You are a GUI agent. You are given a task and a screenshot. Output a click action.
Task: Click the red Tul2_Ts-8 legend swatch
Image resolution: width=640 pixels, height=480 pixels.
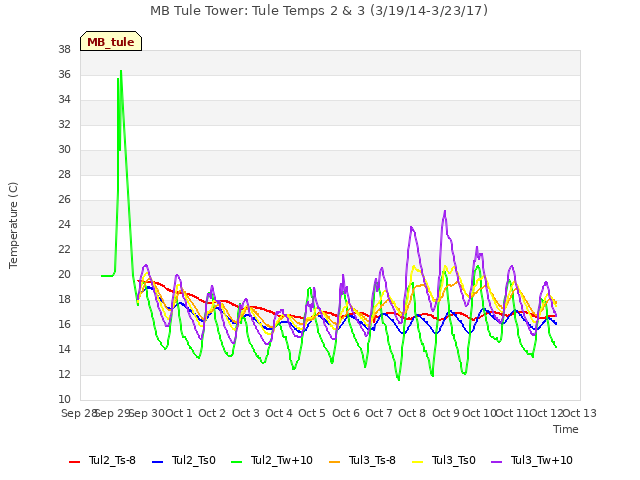pos(75,462)
